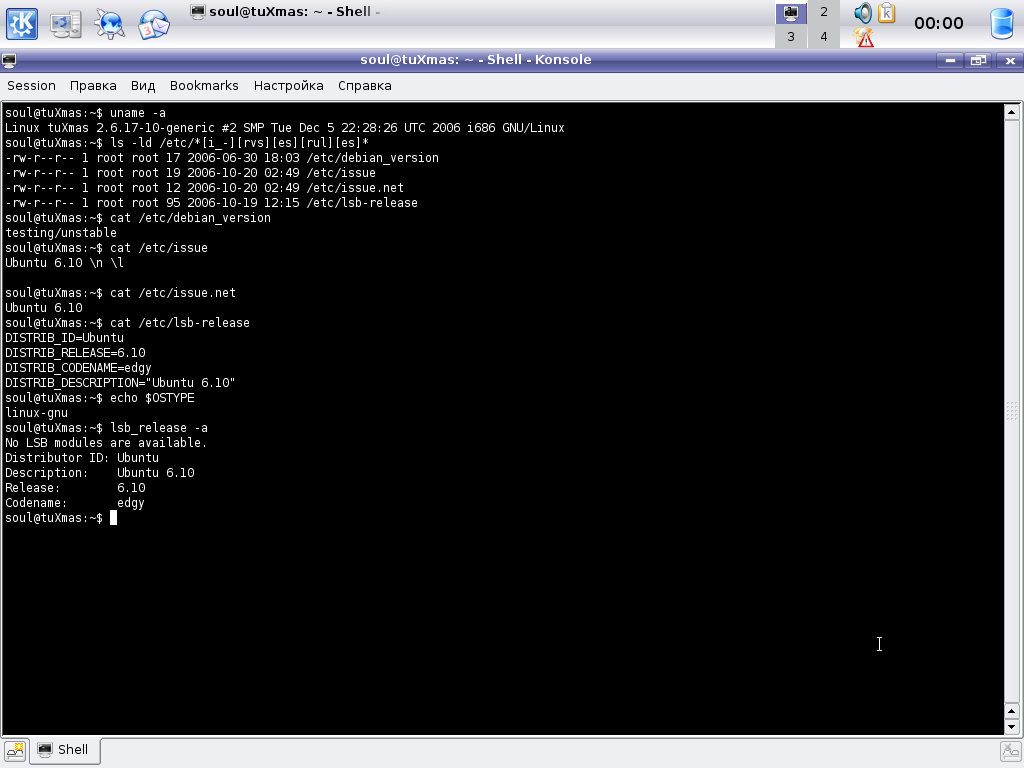Open the volume mixer tray icon
This screenshot has width=1024, height=768.
point(863,12)
